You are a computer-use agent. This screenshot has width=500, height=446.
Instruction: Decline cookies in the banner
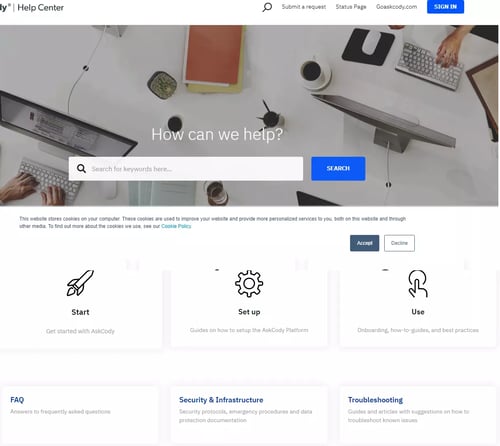pyautogui.click(x=399, y=243)
